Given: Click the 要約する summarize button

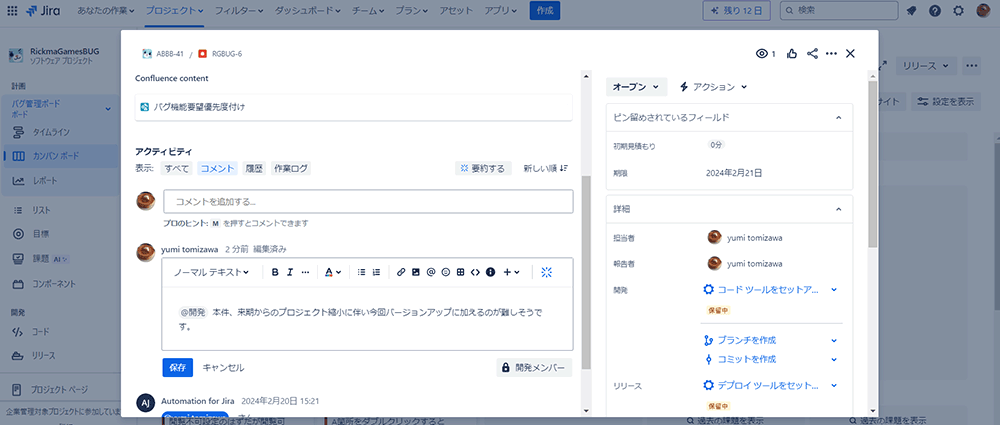Looking at the screenshot, I should click(483, 168).
